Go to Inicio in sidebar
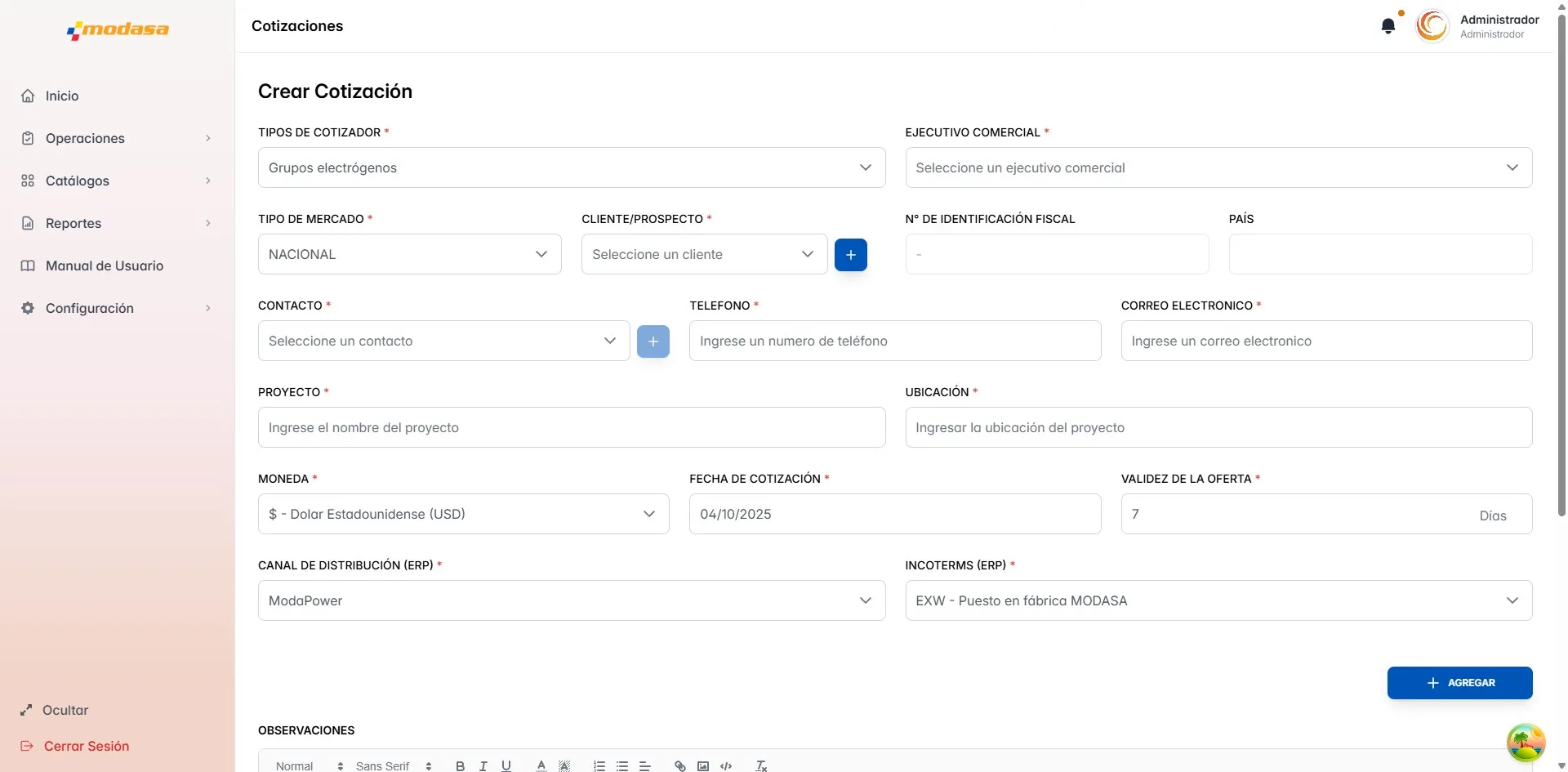 62,96
